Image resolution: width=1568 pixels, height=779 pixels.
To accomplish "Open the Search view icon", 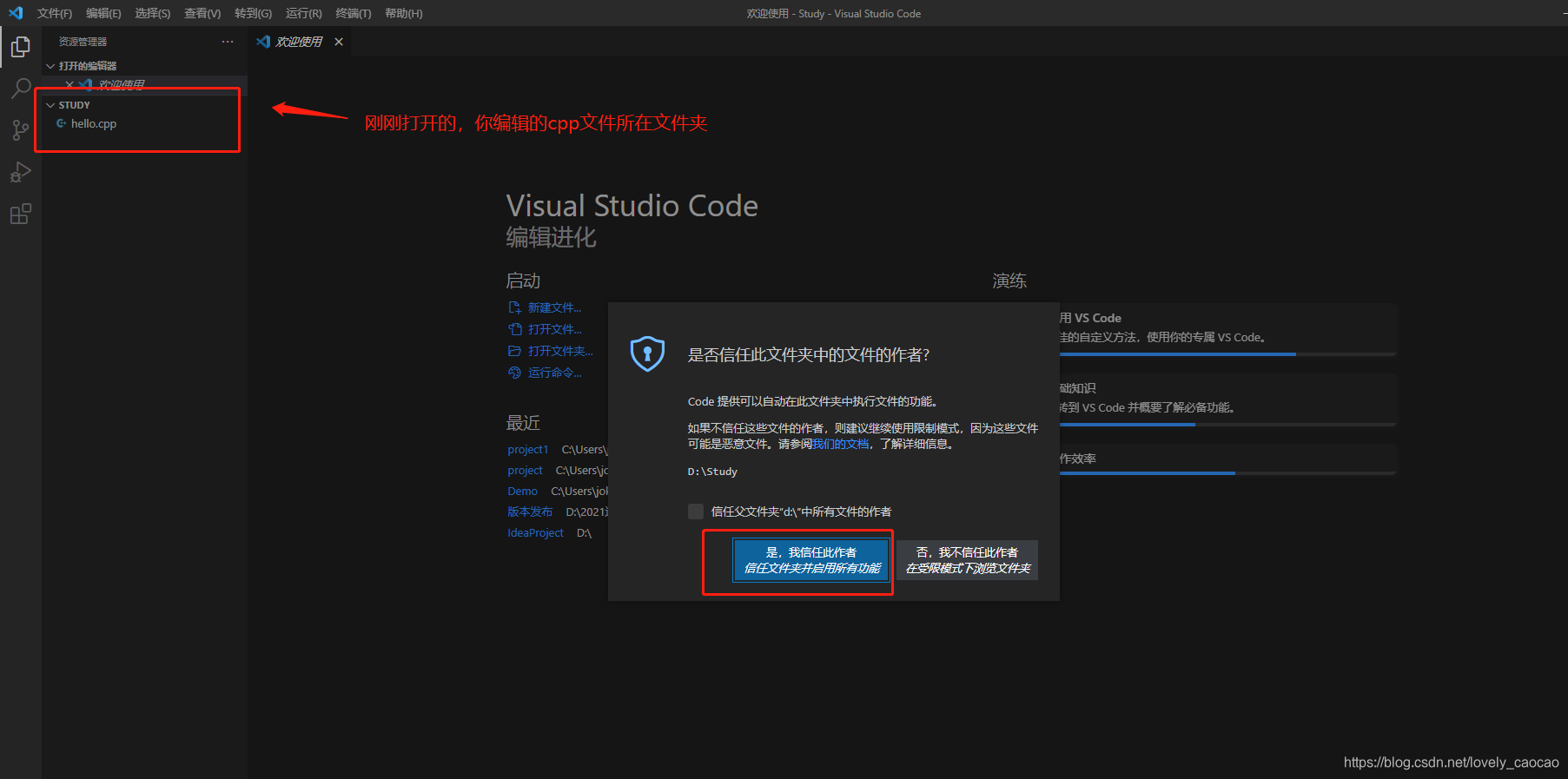I will 21,89.
